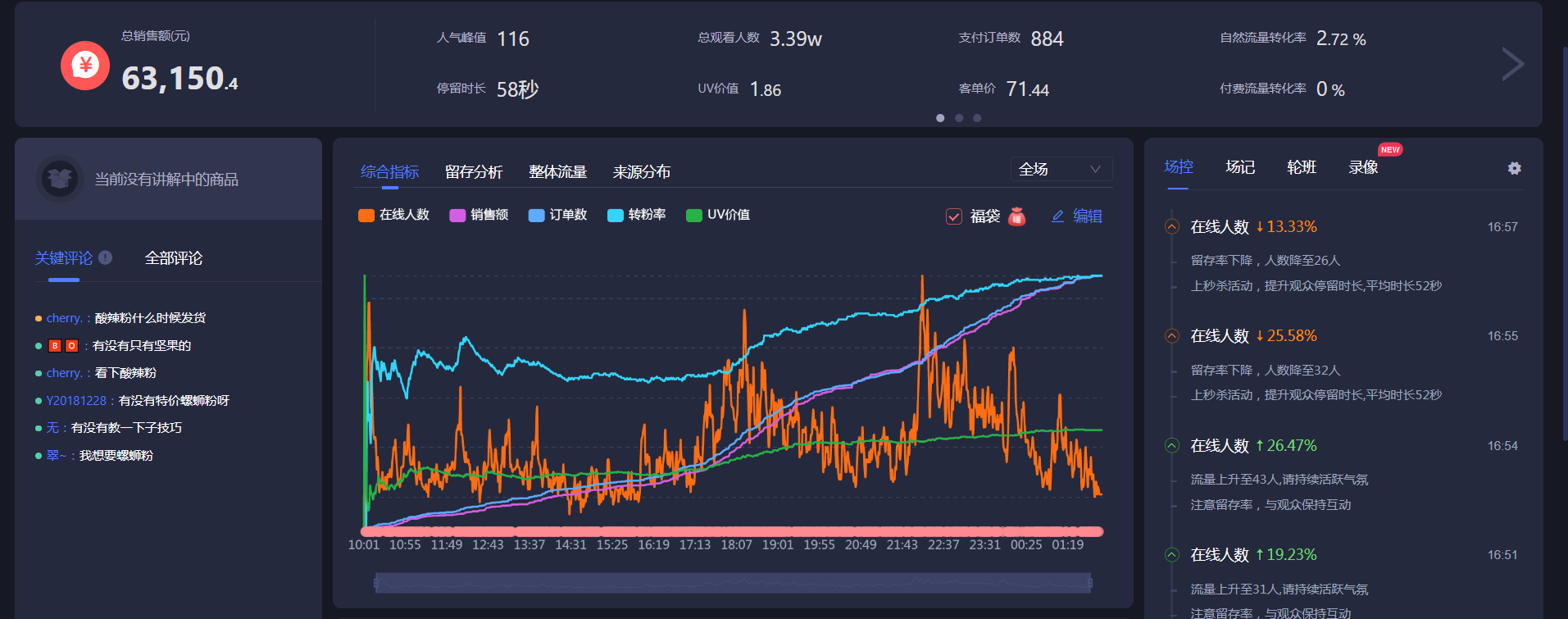Click the comment 我想要螺蛳粉
Screen dimensions: 1568x619
(x=116, y=456)
